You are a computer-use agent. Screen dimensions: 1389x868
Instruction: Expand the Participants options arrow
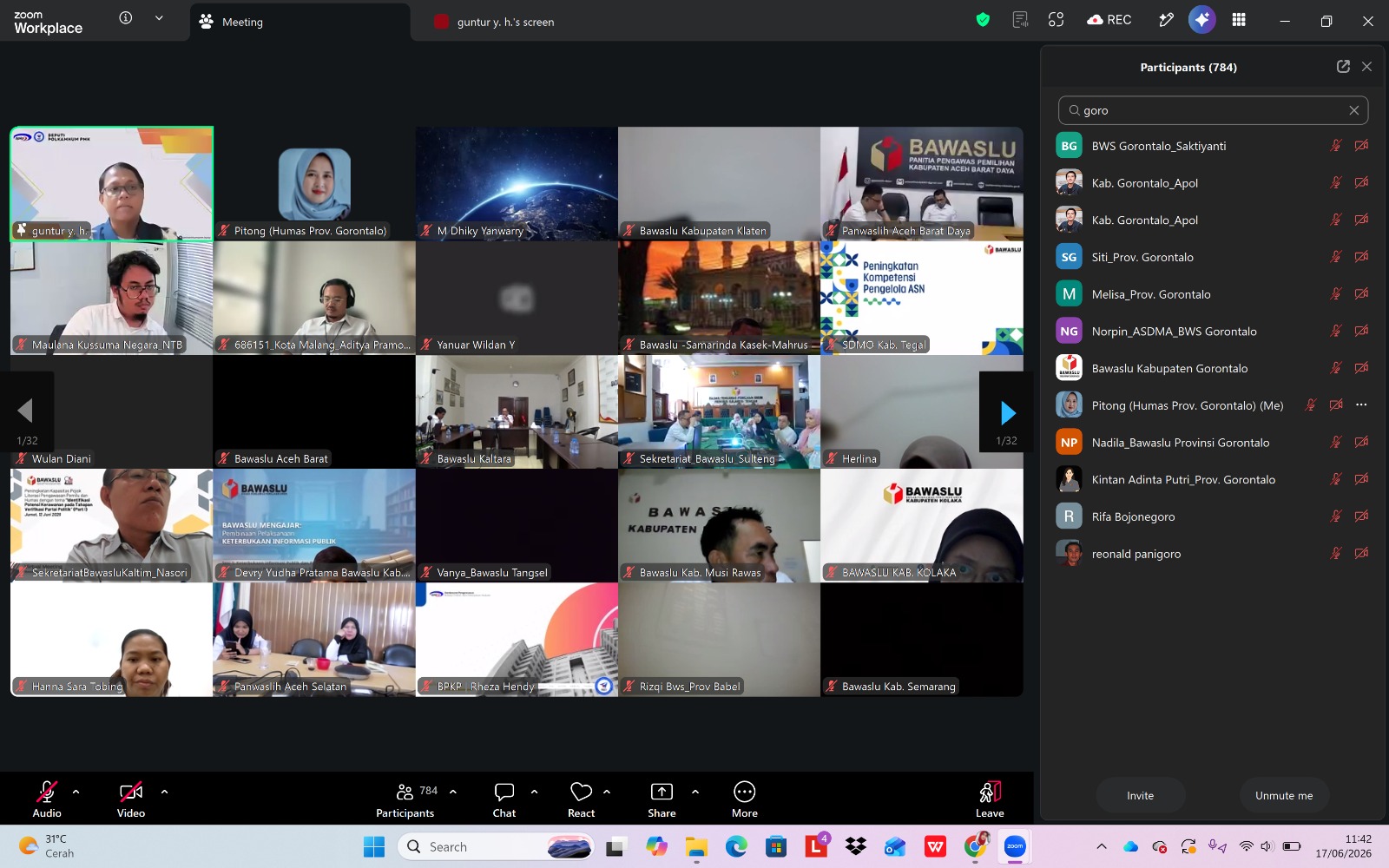[x=453, y=792]
